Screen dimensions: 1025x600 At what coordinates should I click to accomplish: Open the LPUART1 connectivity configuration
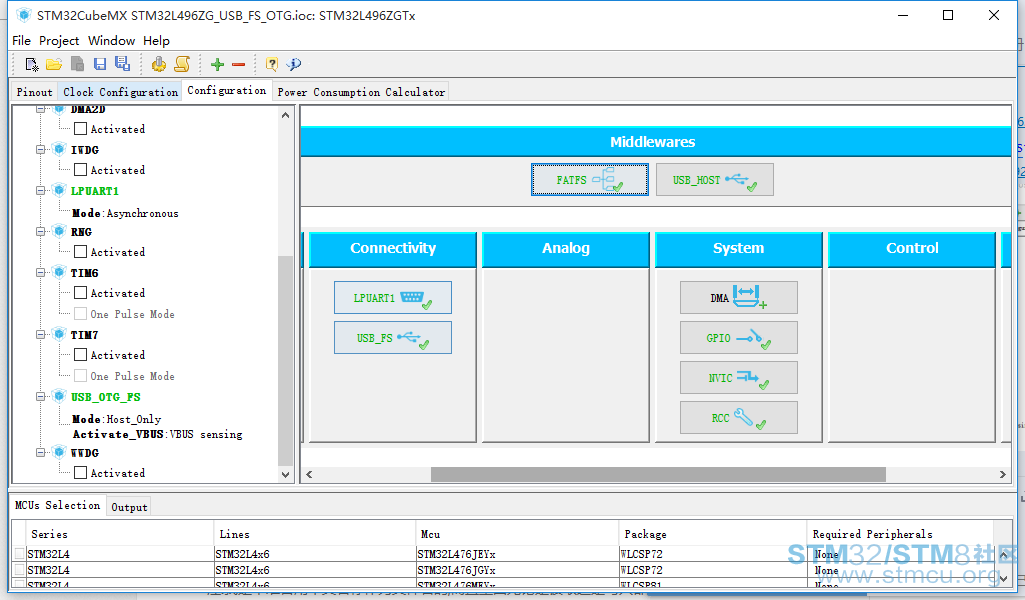(393, 298)
